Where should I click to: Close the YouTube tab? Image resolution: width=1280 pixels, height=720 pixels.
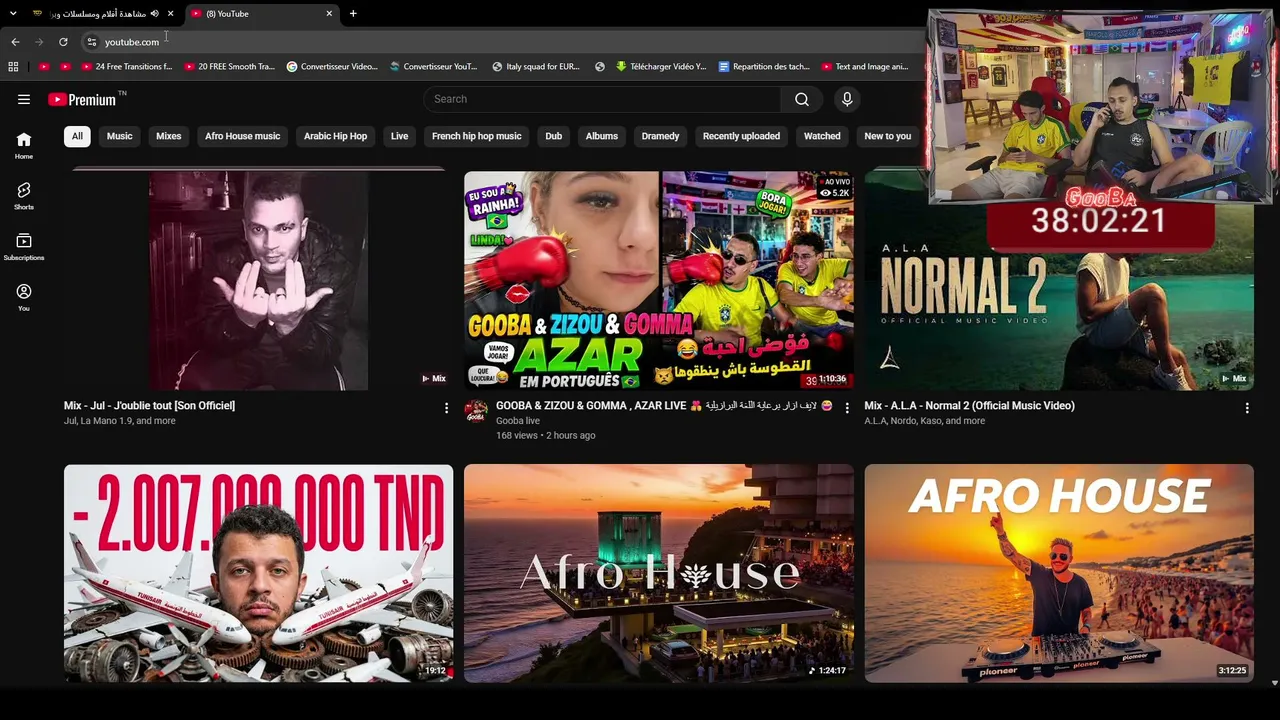[329, 14]
